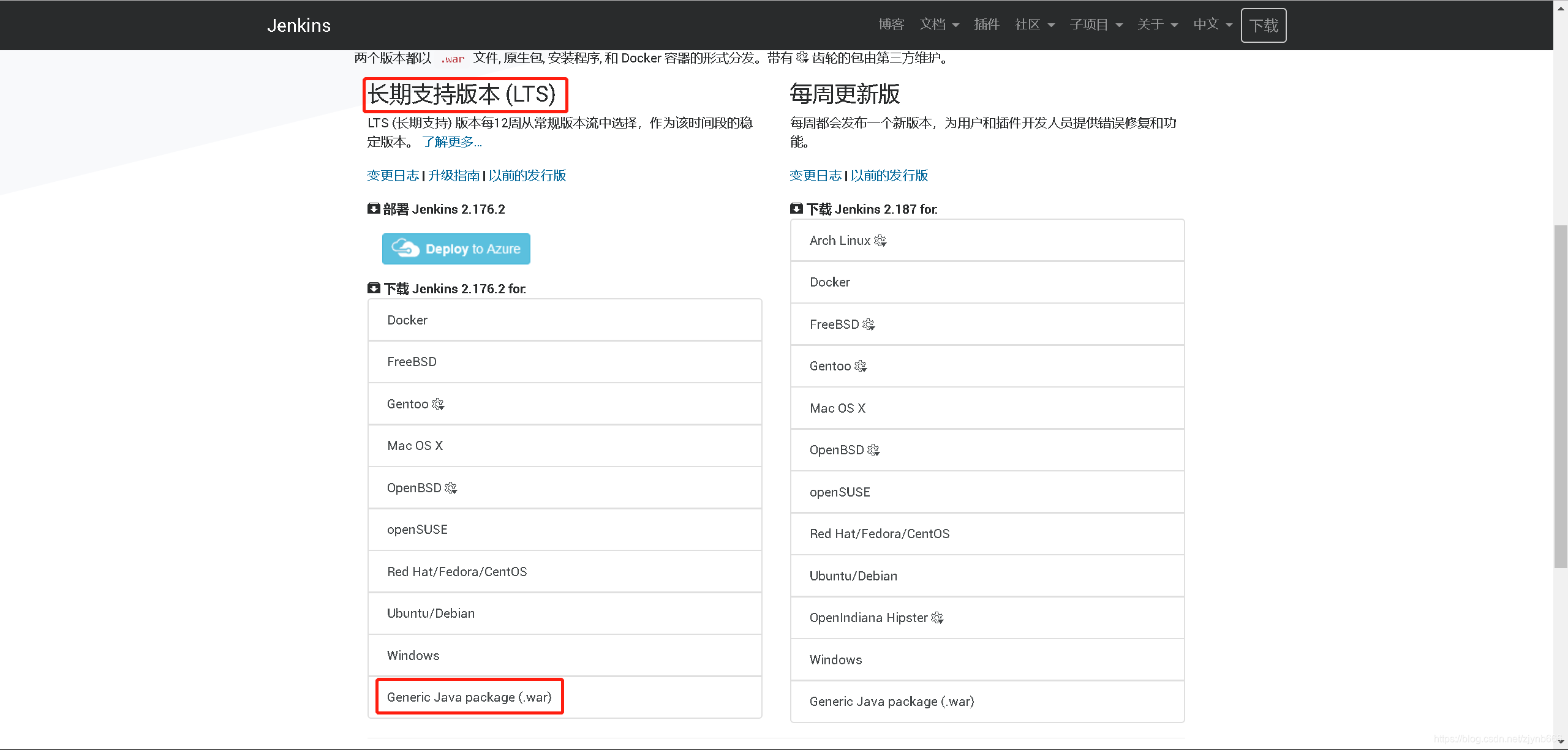Select openSUSE under LTS downloads
Viewport: 1568px width, 750px height.
tap(565, 530)
